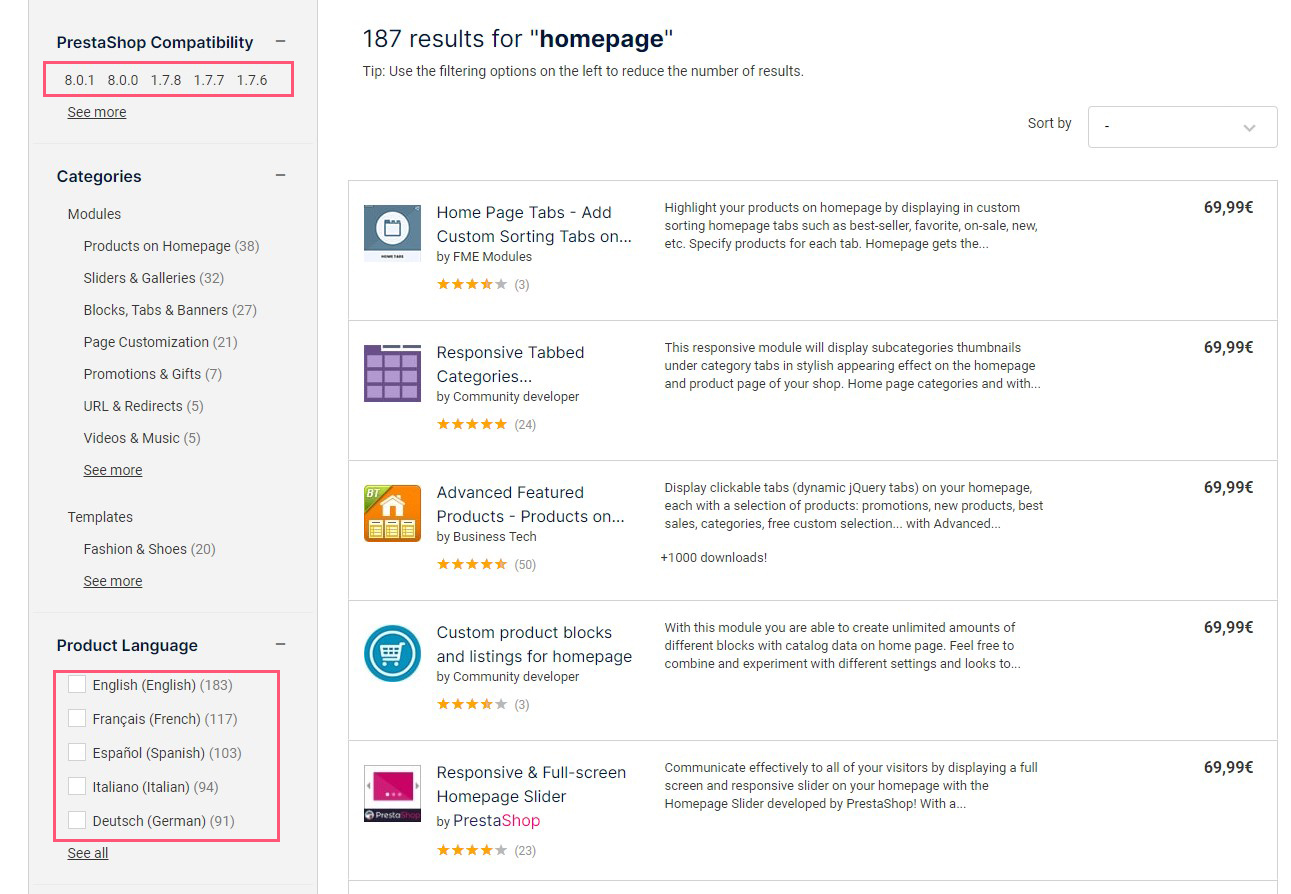Click the Business Tech author name
This screenshot has width=1291, height=894.
495,537
